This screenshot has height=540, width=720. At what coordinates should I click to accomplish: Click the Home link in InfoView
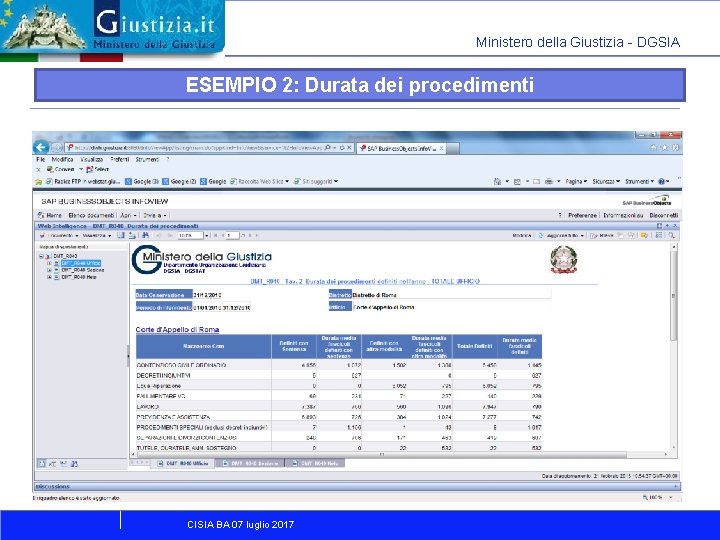(x=50, y=215)
